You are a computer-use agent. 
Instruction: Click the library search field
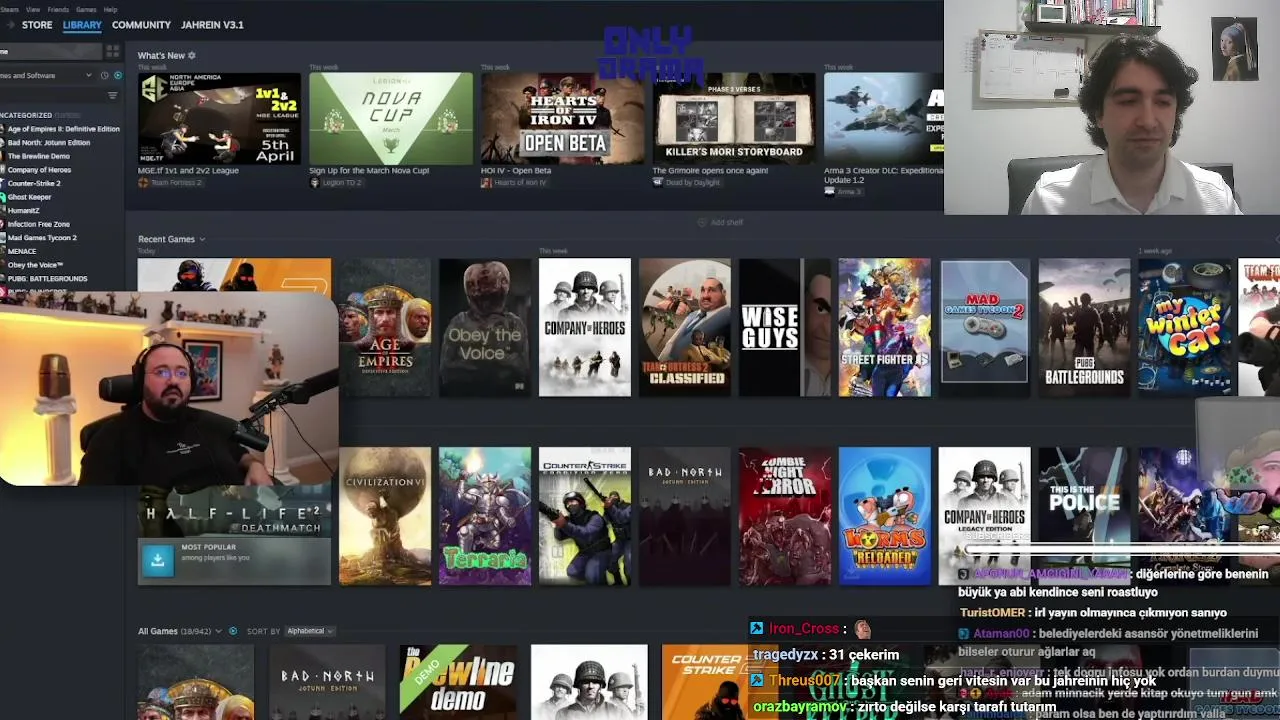coord(50,51)
